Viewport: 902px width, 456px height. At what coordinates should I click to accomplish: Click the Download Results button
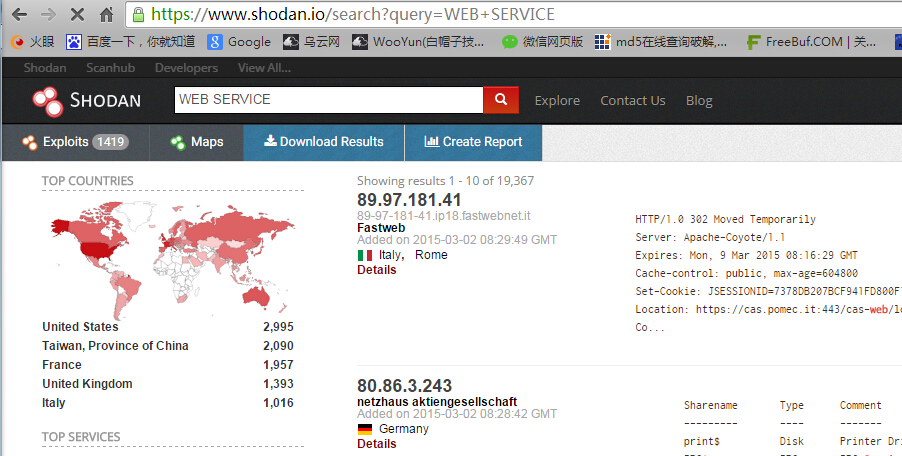click(324, 142)
